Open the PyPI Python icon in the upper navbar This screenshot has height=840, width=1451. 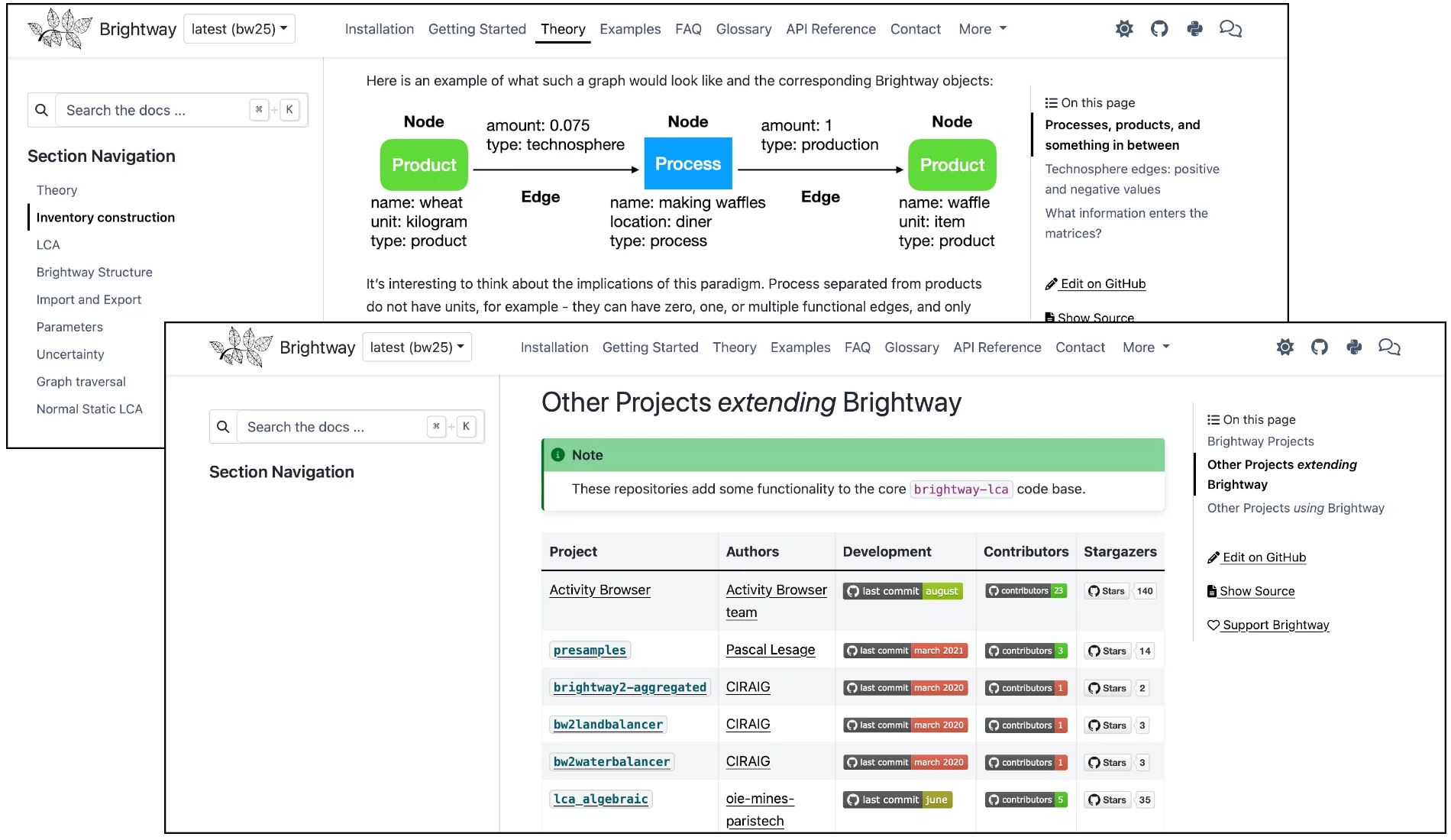pyautogui.click(x=1195, y=29)
